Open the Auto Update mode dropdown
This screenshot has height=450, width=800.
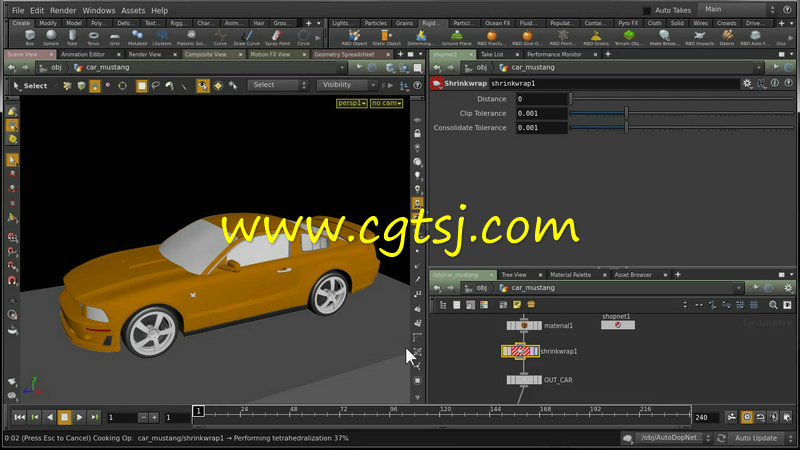click(x=763, y=438)
